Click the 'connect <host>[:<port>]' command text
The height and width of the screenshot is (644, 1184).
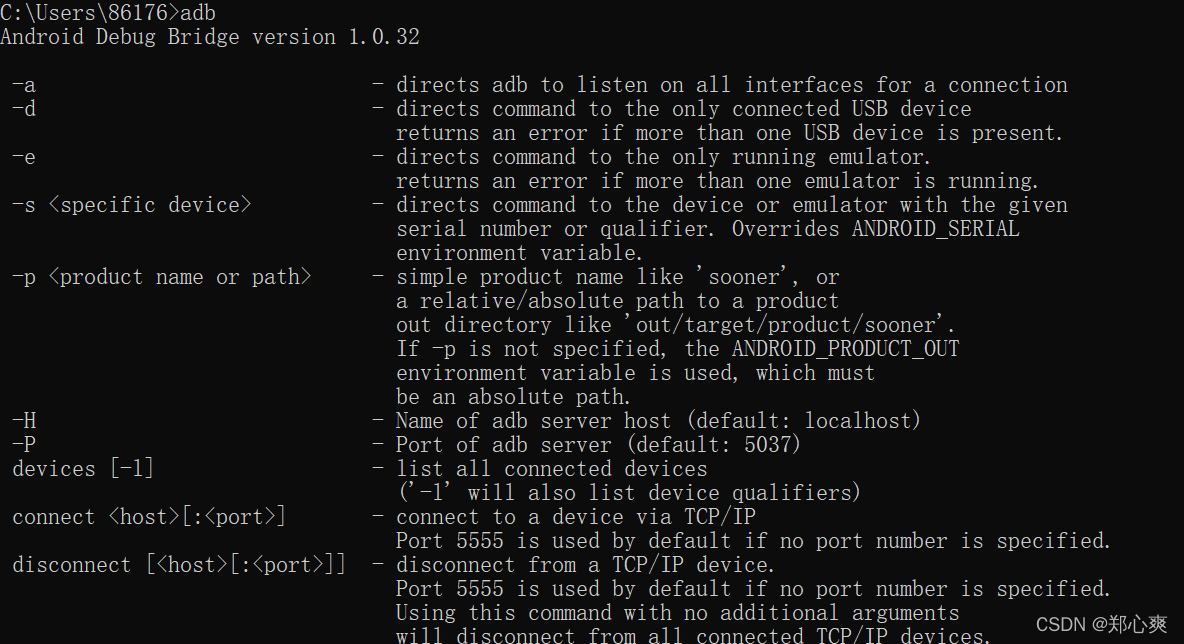click(x=149, y=518)
